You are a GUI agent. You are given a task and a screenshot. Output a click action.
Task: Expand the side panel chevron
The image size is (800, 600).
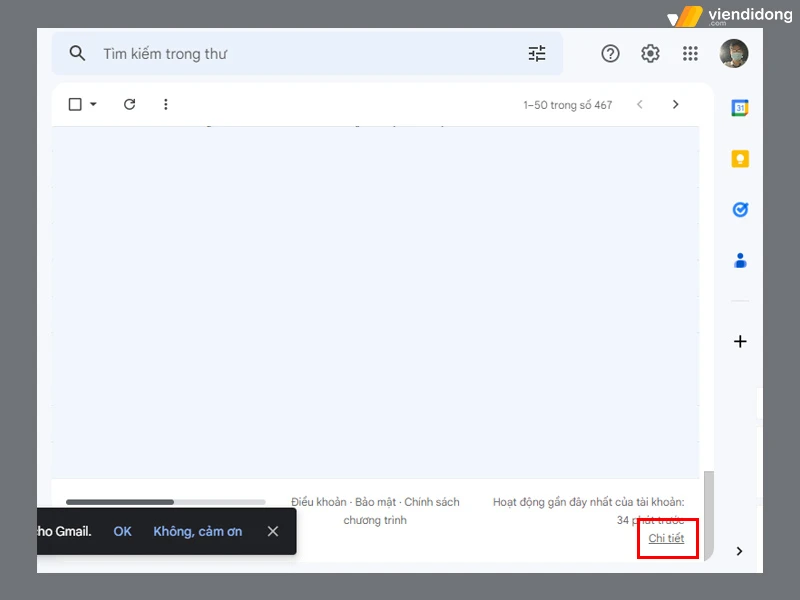tap(739, 550)
